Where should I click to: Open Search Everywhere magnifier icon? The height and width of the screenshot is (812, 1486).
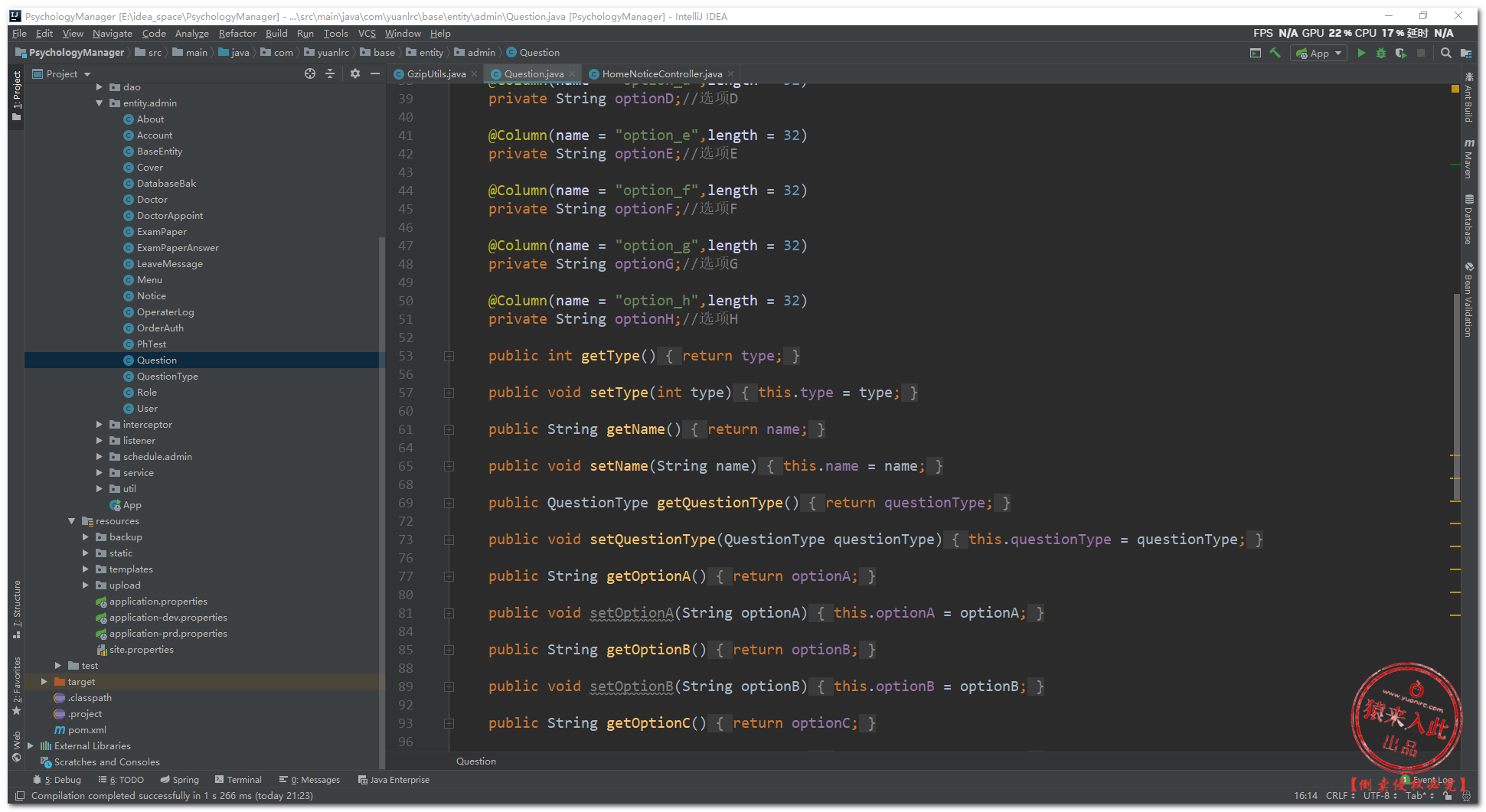coord(1445,53)
